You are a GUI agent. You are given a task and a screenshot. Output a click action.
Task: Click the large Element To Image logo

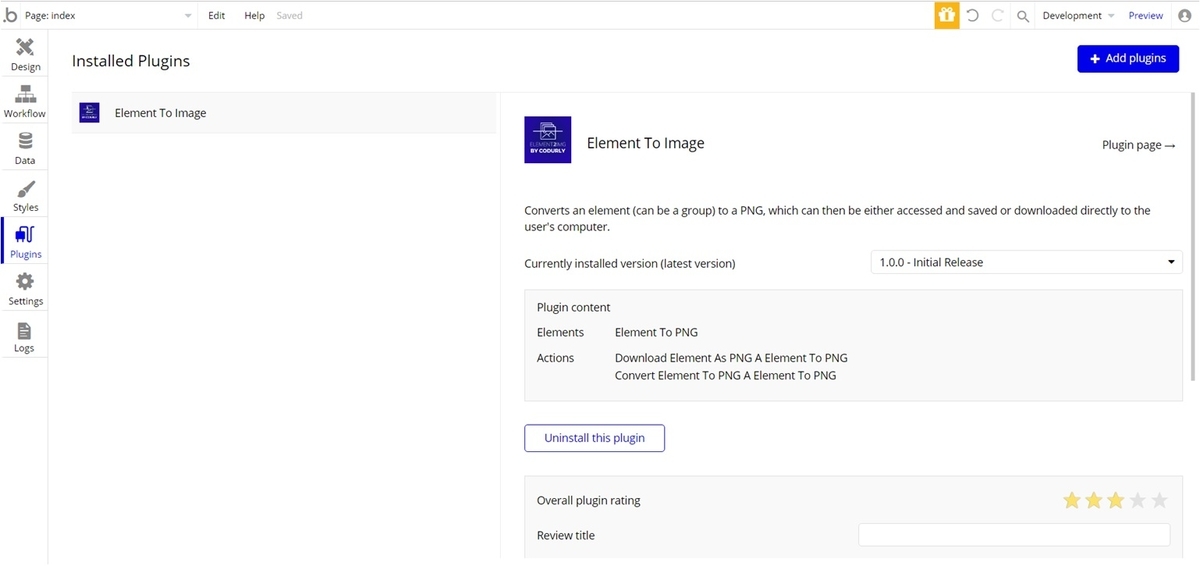pos(548,139)
